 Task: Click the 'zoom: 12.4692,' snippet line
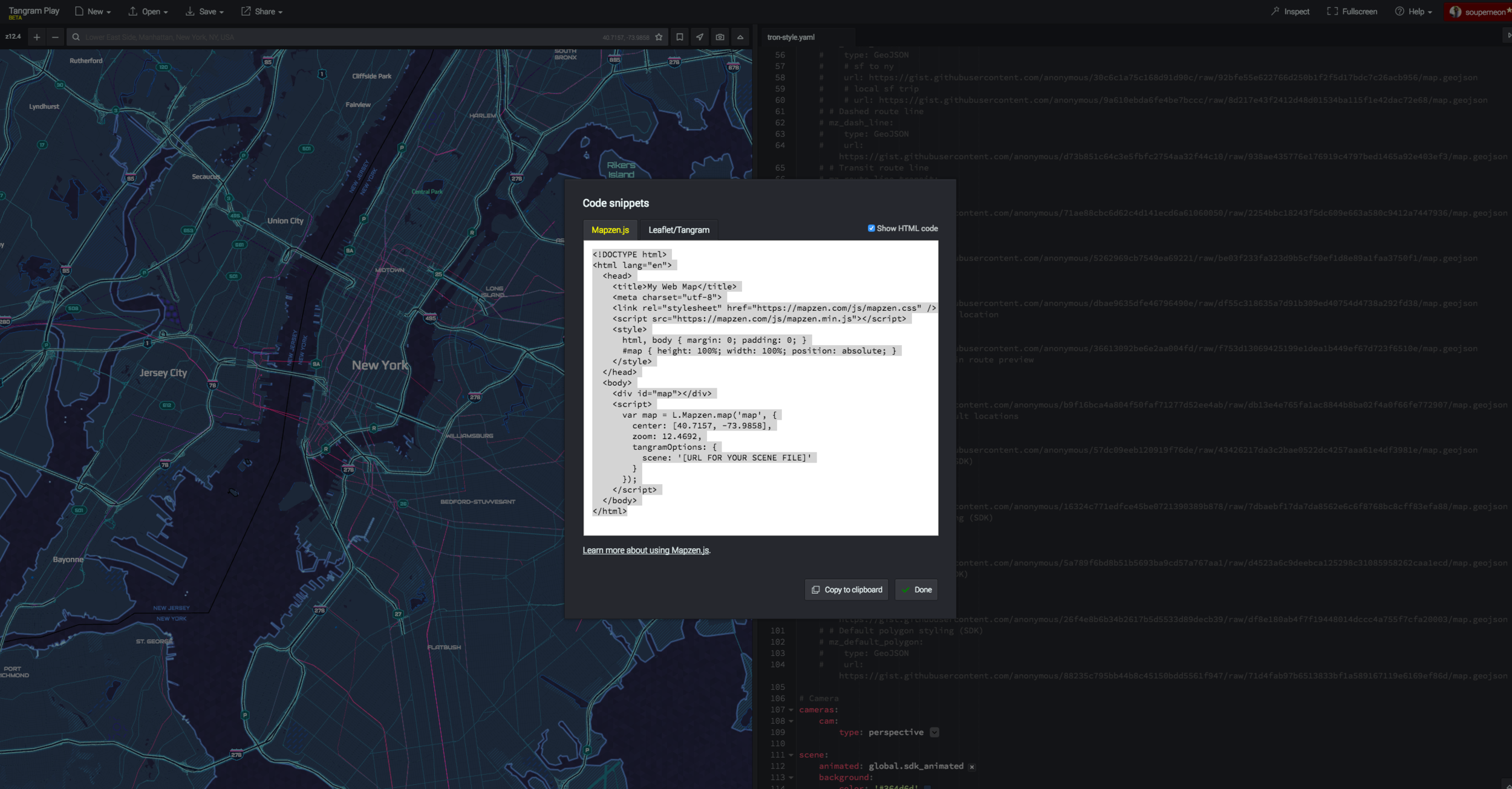coord(667,437)
